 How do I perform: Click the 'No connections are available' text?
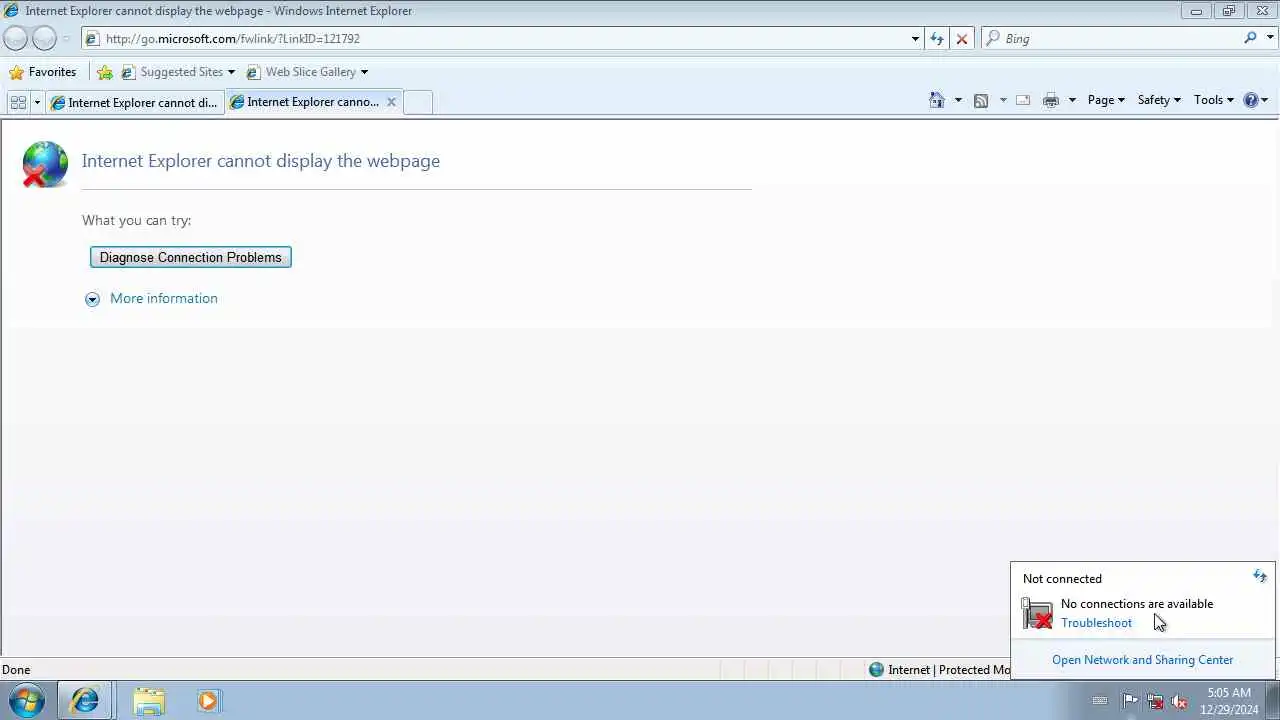pyautogui.click(x=1137, y=604)
